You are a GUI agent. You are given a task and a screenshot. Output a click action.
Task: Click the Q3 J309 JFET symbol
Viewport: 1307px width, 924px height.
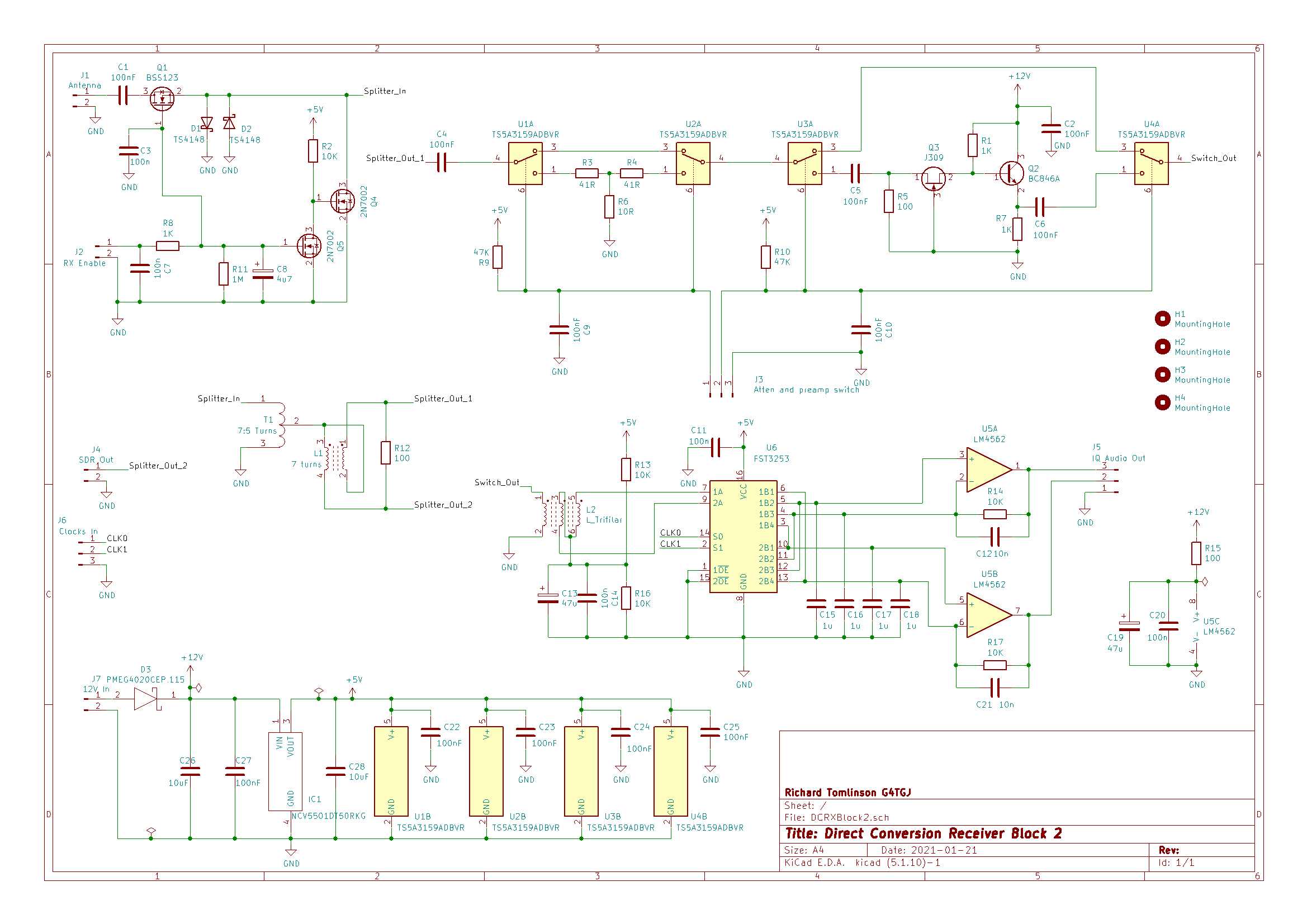click(x=934, y=179)
